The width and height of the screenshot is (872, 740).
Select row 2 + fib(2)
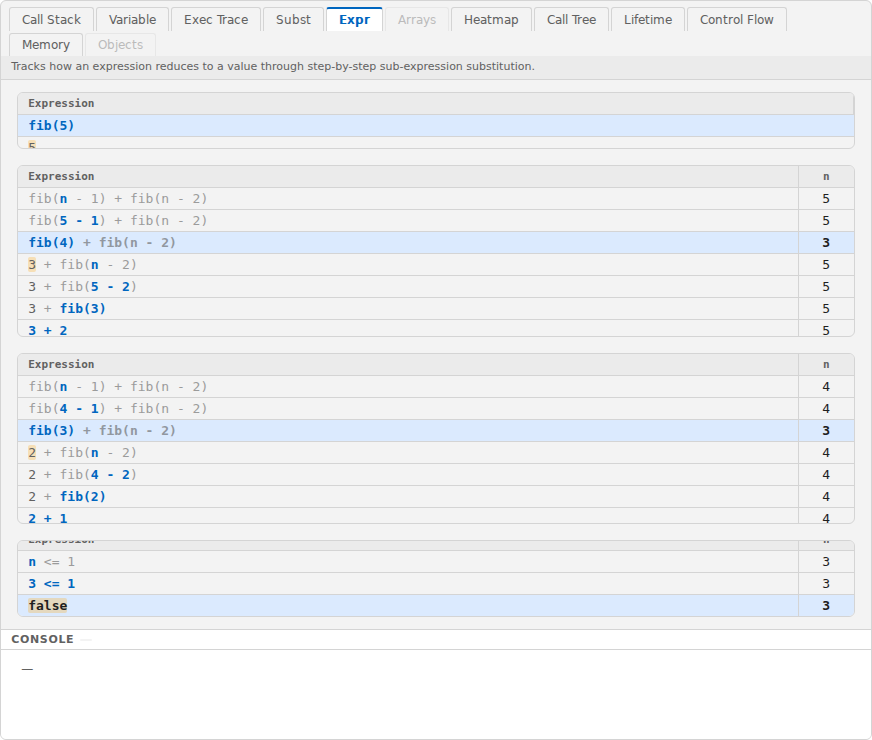pos(435,496)
